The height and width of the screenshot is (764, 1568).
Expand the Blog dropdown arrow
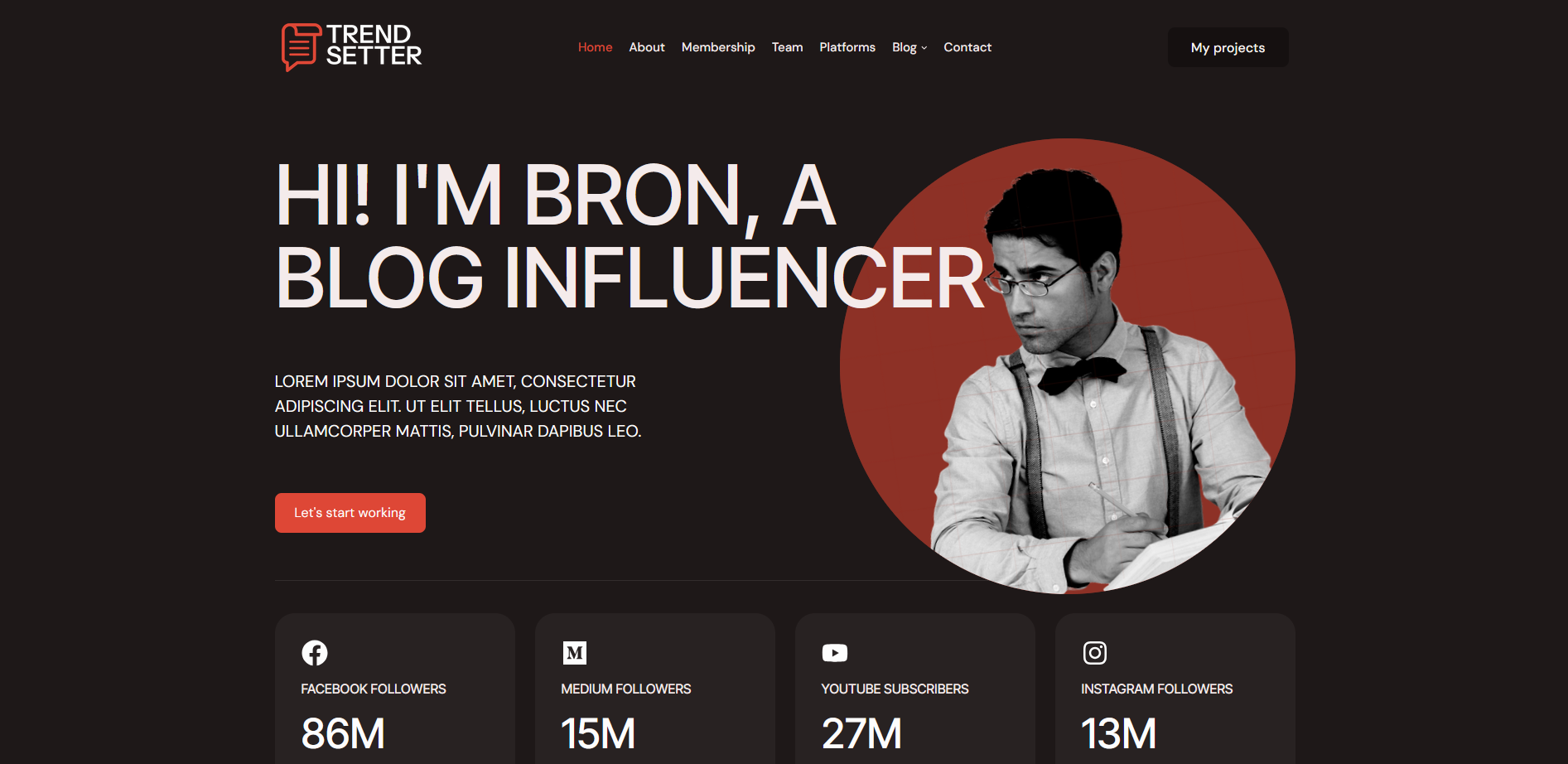tap(924, 48)
